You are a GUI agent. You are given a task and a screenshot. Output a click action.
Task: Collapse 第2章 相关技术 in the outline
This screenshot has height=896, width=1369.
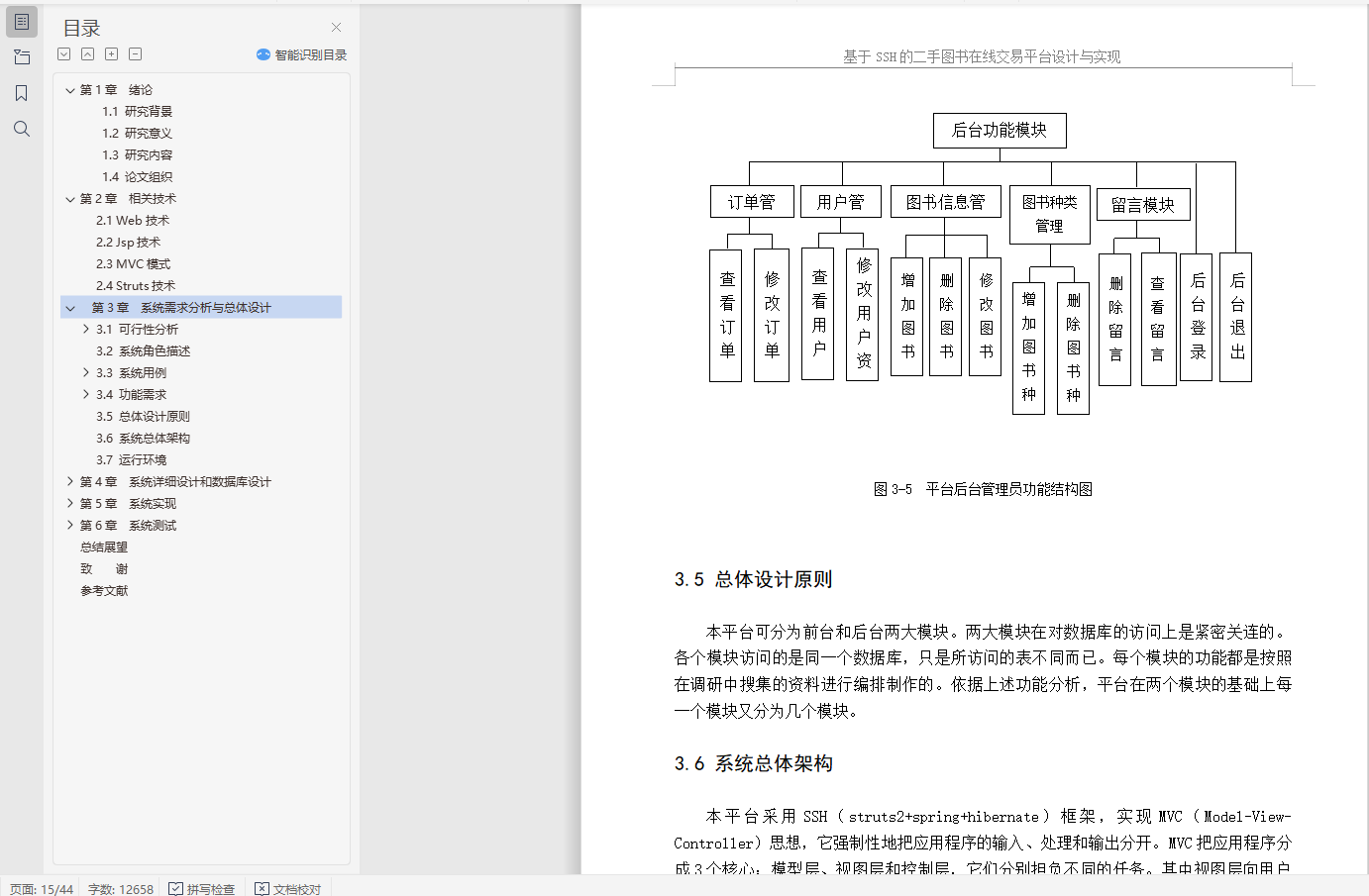[x=70, y=199]
